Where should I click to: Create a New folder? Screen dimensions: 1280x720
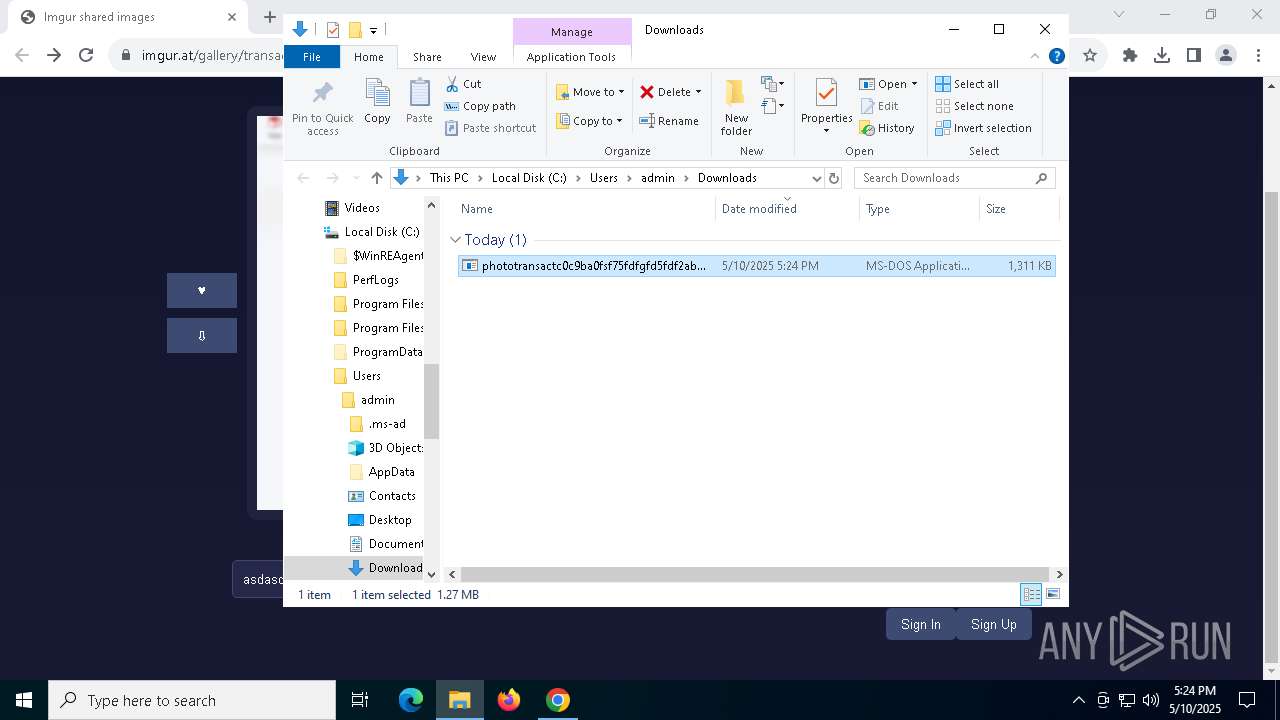[x=736, y=107]
